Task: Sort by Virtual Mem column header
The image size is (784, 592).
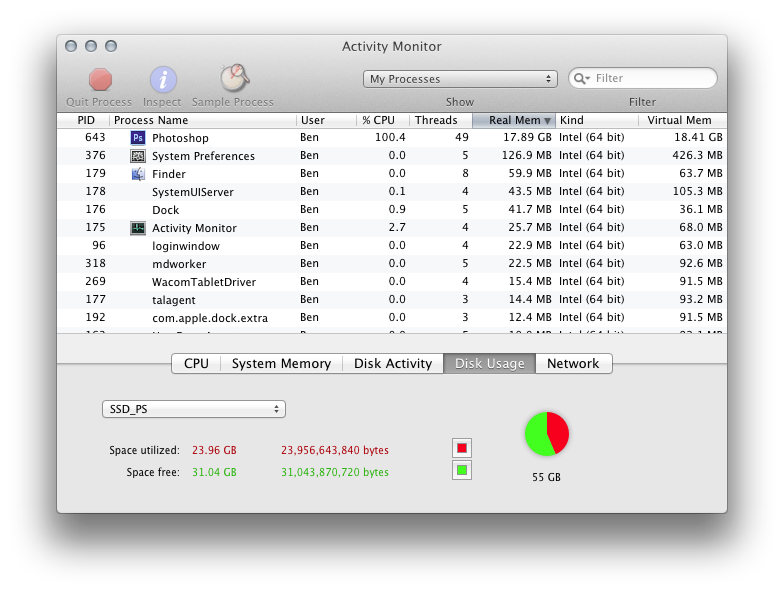Action: click(682, 120)
